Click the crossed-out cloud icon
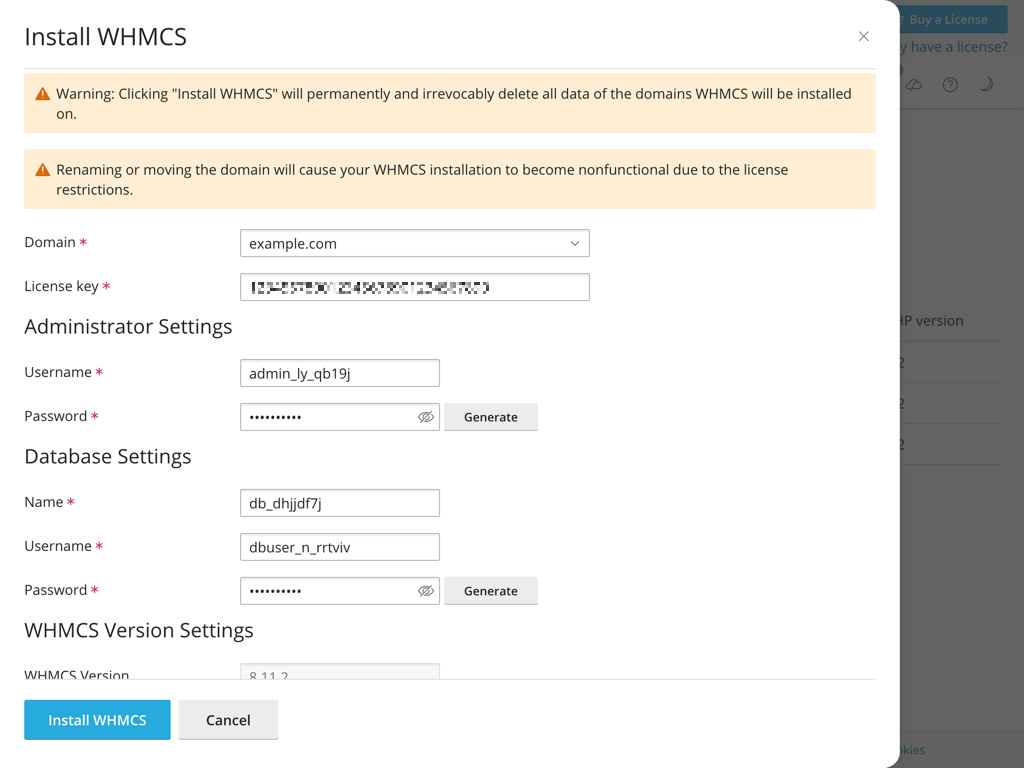Image resolution: width=1024 pixels, height=768 pixels. pos(913,84)
